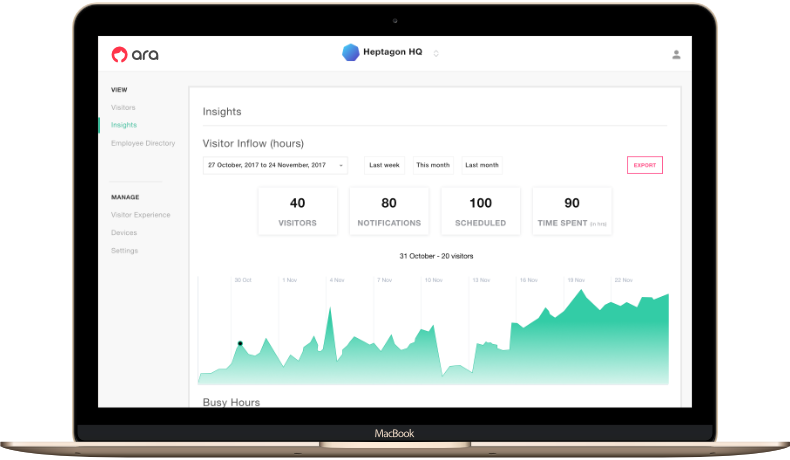790x460 pixels.
Task: Go to Visitors in sidebar
Action: pyautogui.click(x=123, y=107)
